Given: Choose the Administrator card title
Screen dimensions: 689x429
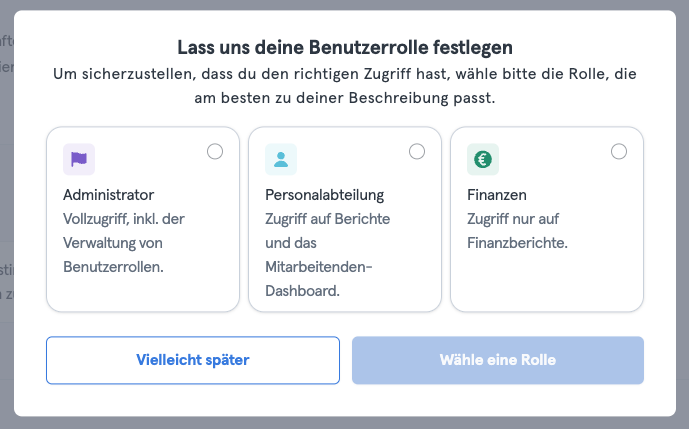Looking at the screenshot, I should [x=109, y=195].
